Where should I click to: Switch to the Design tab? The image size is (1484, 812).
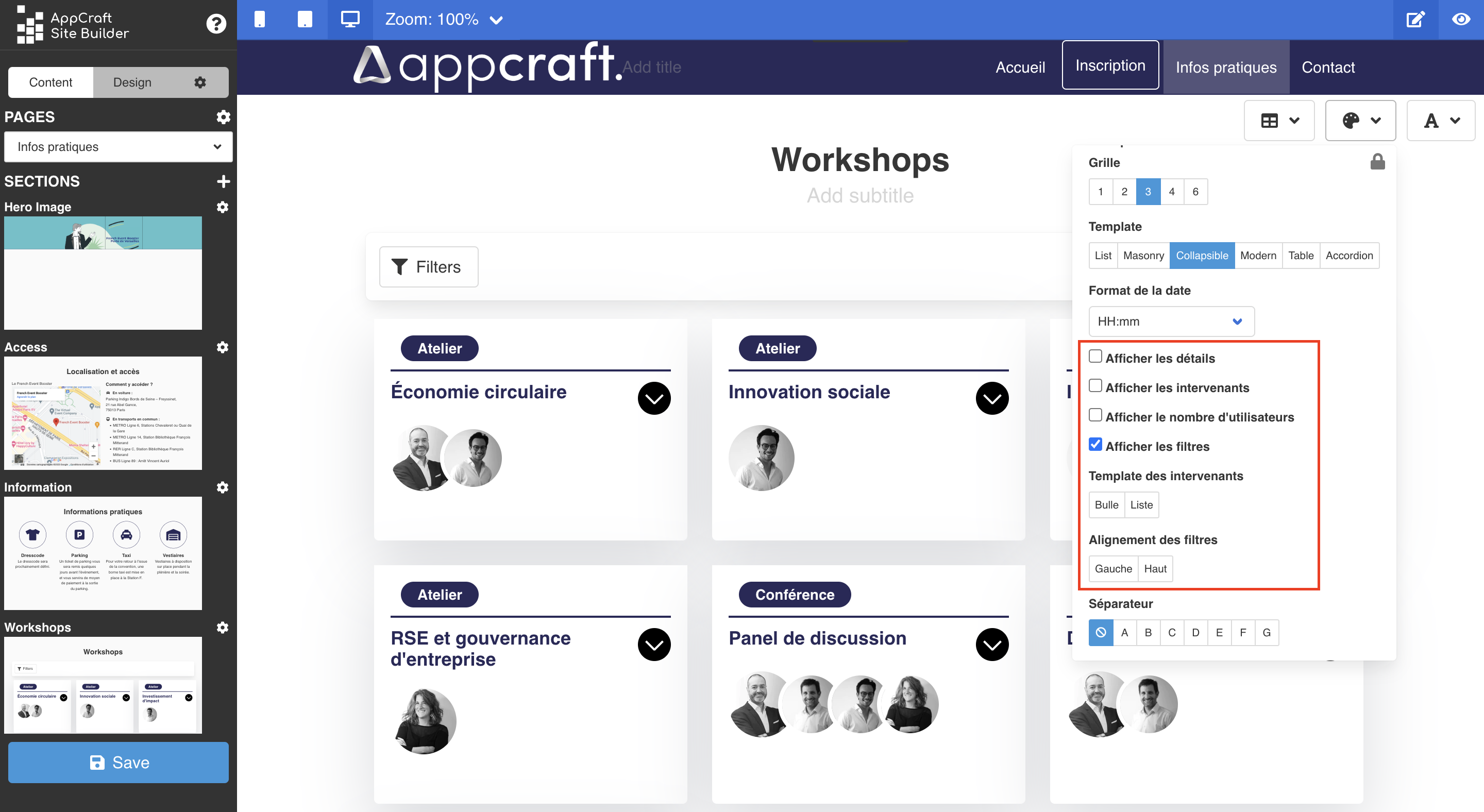coord(131,82)
